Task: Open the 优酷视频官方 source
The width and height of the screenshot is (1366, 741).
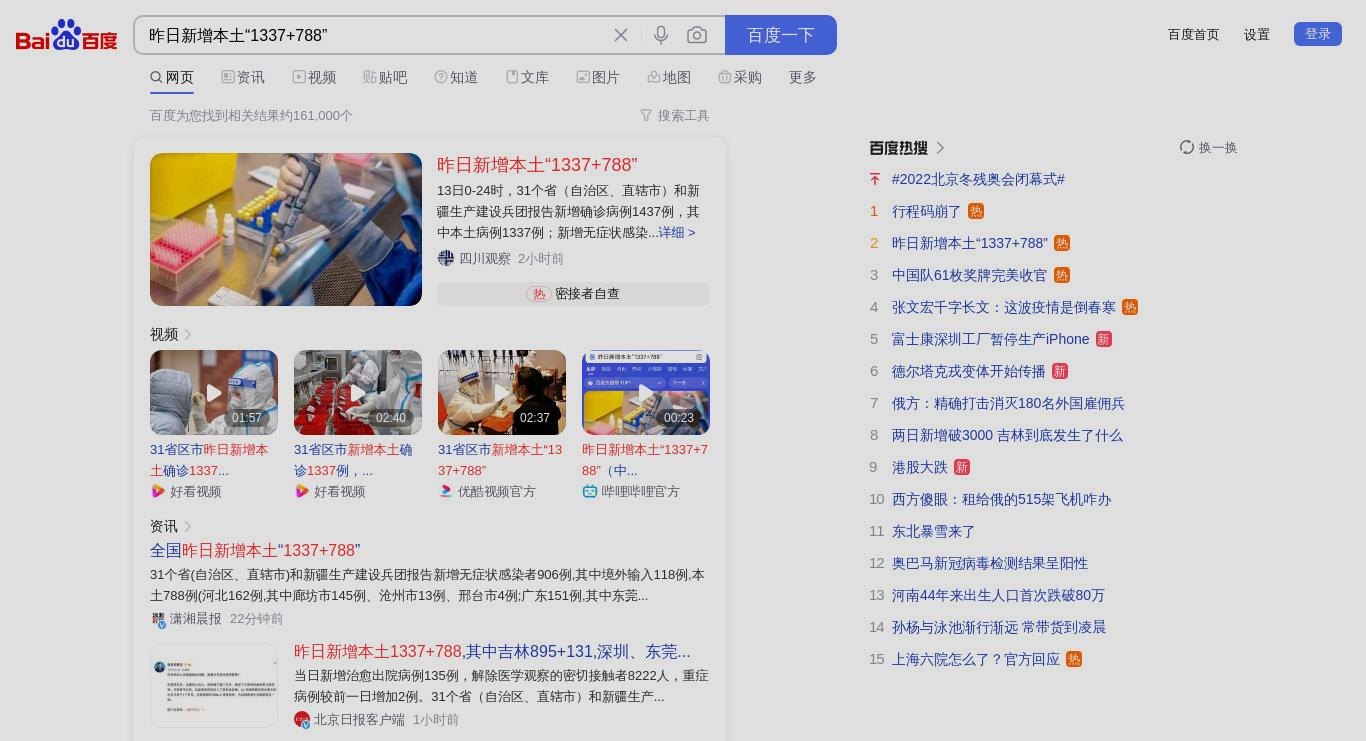Action: click(x=487, y=491)
